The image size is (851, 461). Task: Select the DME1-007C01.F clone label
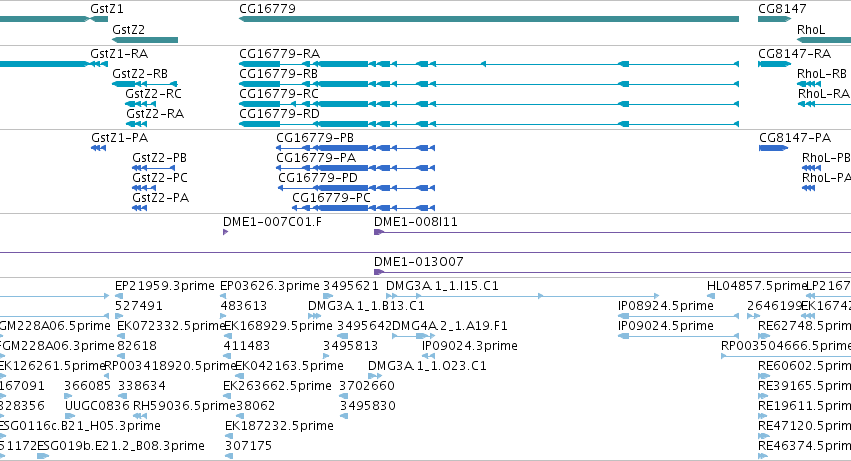pyautogui.click(x=272, y=222)
